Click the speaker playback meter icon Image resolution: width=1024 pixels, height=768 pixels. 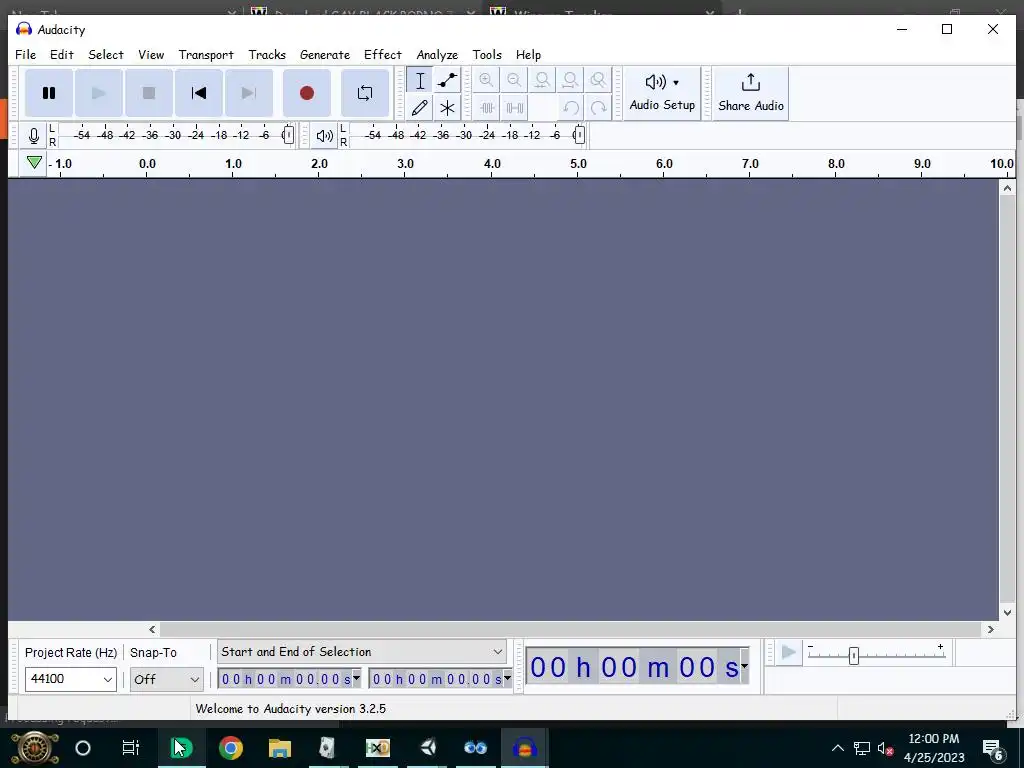click(x=325, y=136)
